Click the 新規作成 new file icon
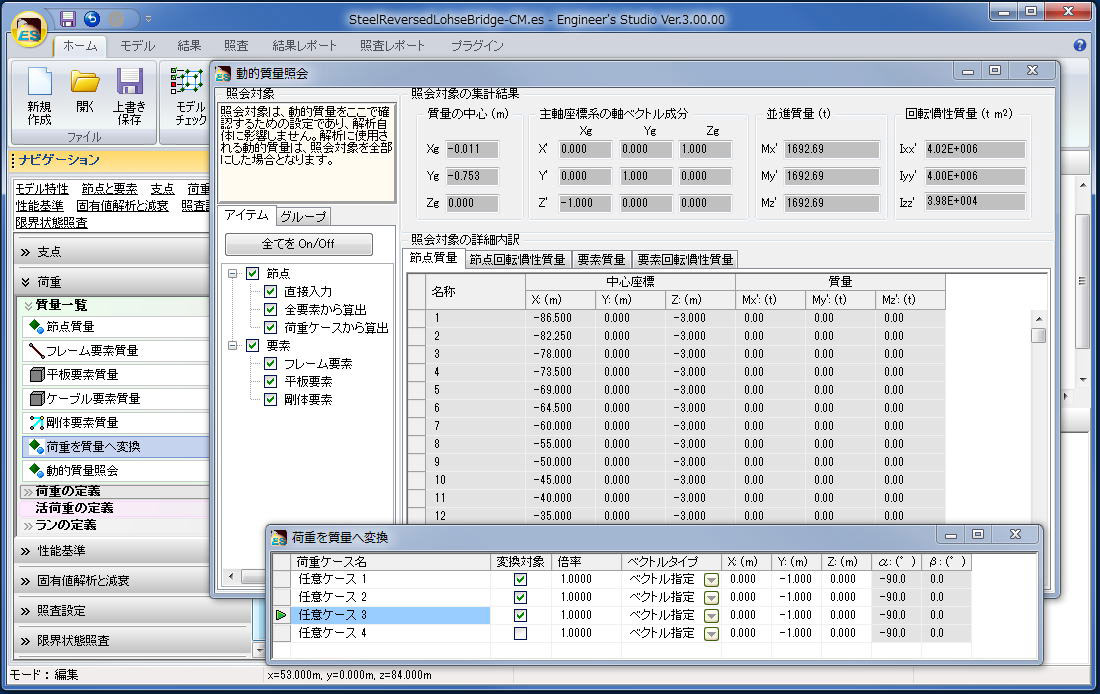Image resolution: width=1100 pixels, height=694 pixels. tap(39, 97)
